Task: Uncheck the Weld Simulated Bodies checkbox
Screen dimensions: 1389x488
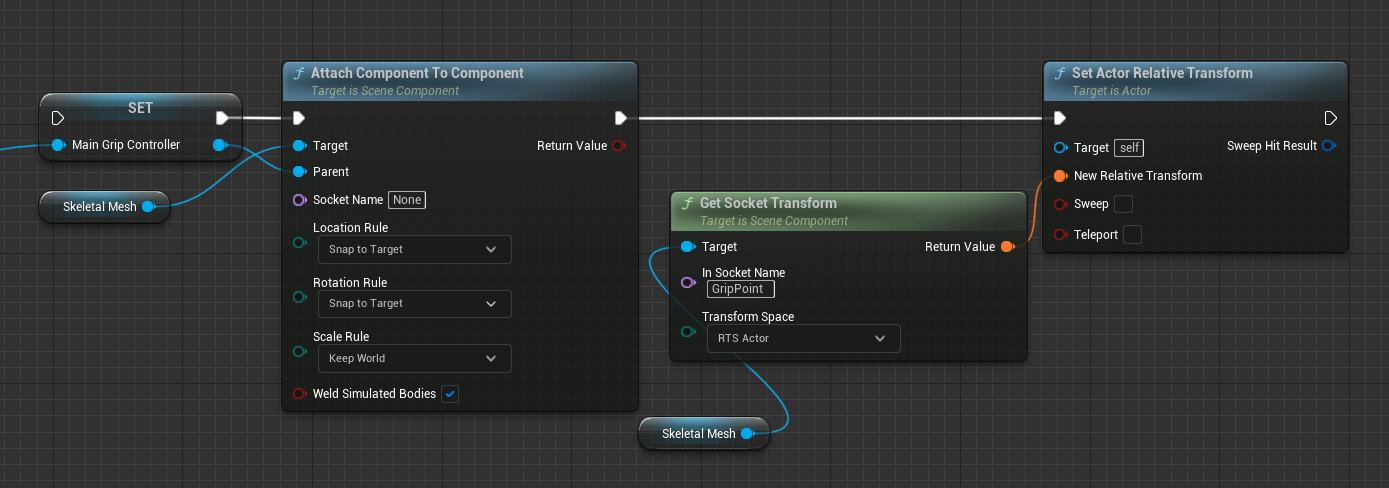Action: click(x=450, y=394)
